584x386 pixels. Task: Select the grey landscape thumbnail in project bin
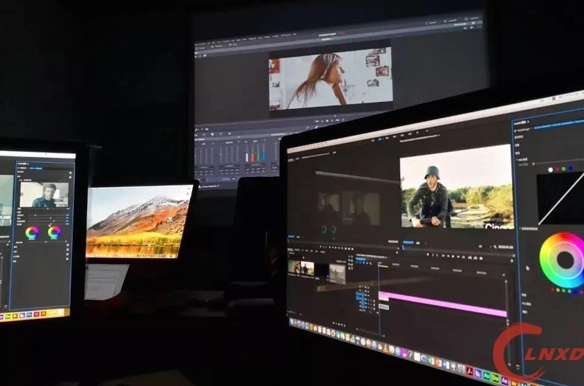337,274
